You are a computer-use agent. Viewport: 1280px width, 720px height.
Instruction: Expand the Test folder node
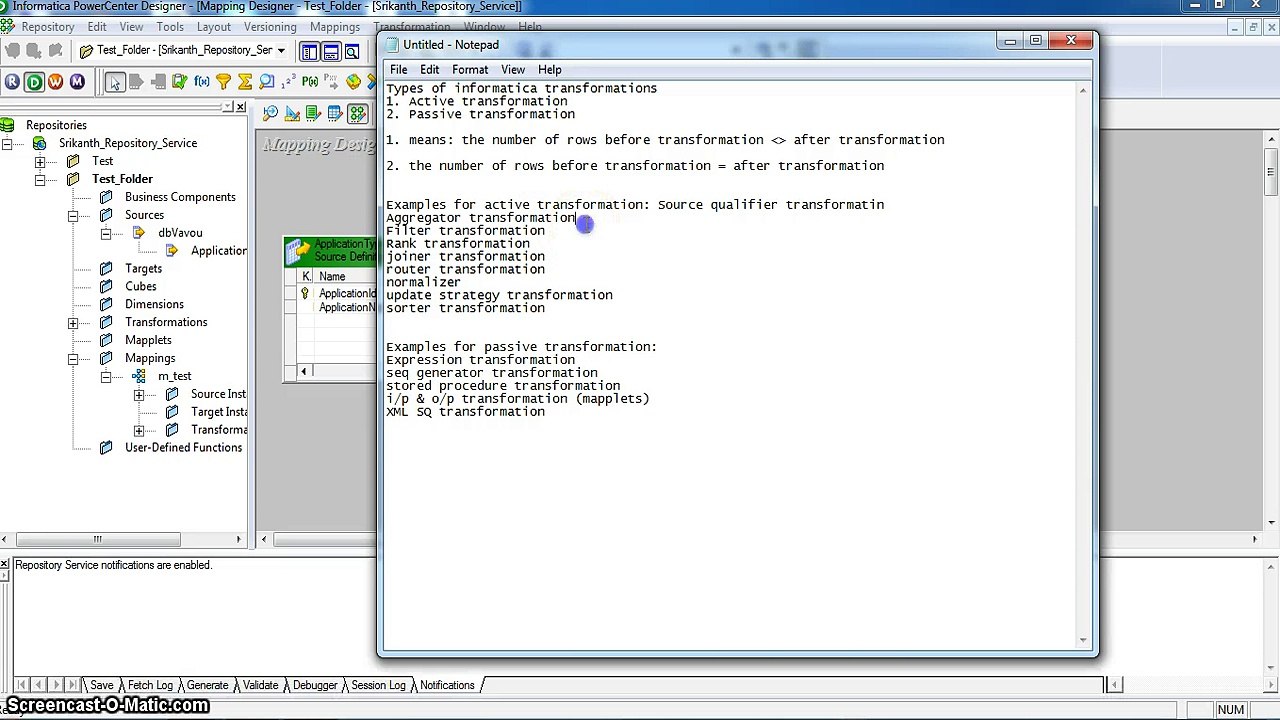click(40, 161)
